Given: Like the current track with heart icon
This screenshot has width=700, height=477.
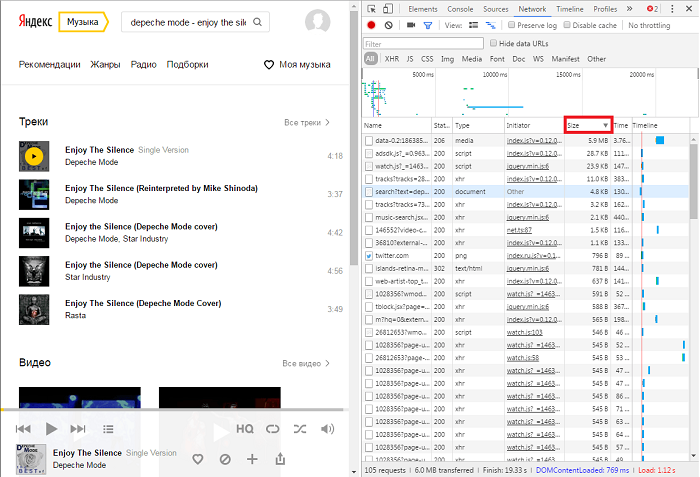Looking at the screenshot, I should pos(198,459).
